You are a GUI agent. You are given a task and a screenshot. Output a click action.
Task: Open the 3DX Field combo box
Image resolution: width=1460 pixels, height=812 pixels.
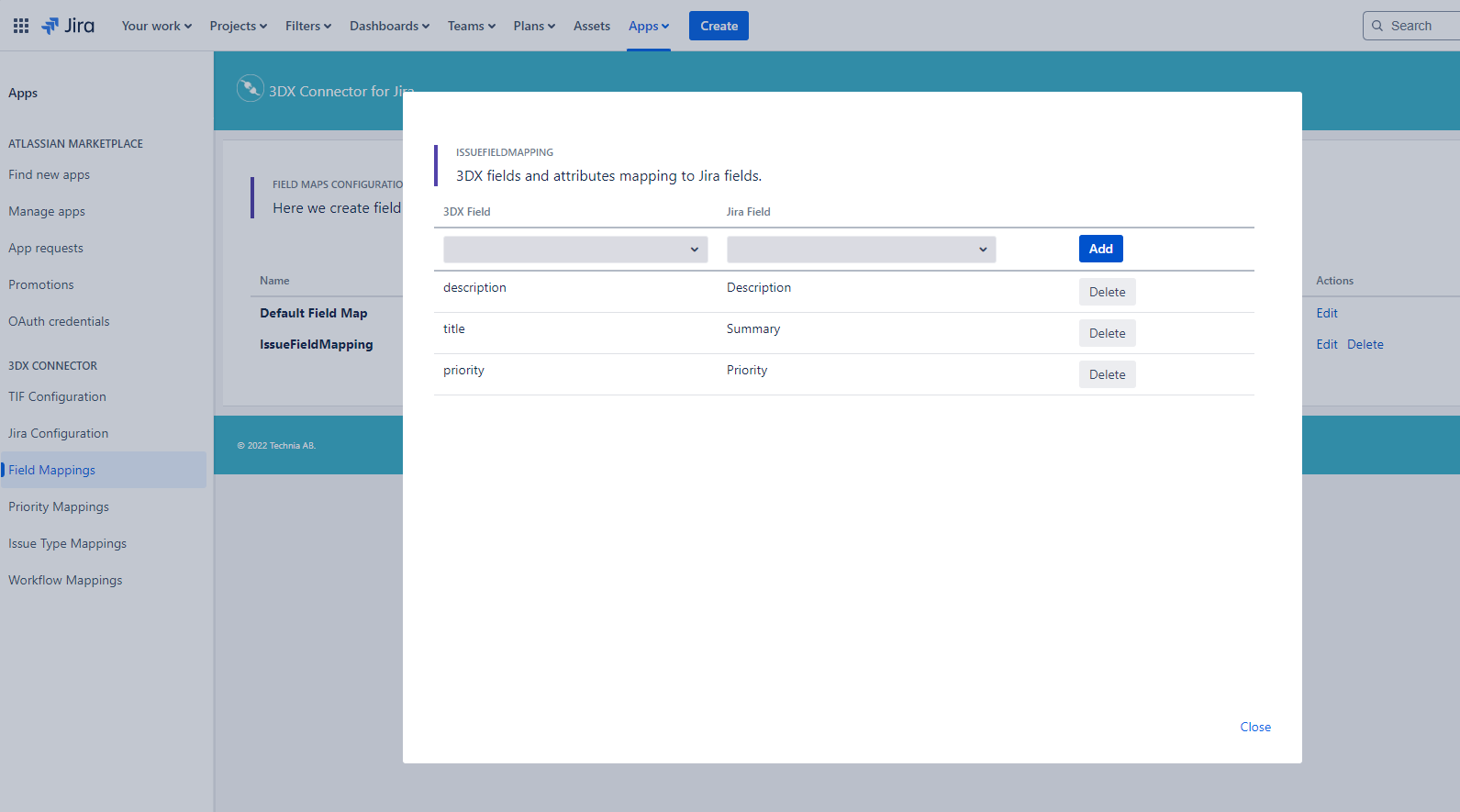pyautogui.click(x=575, y=250)
